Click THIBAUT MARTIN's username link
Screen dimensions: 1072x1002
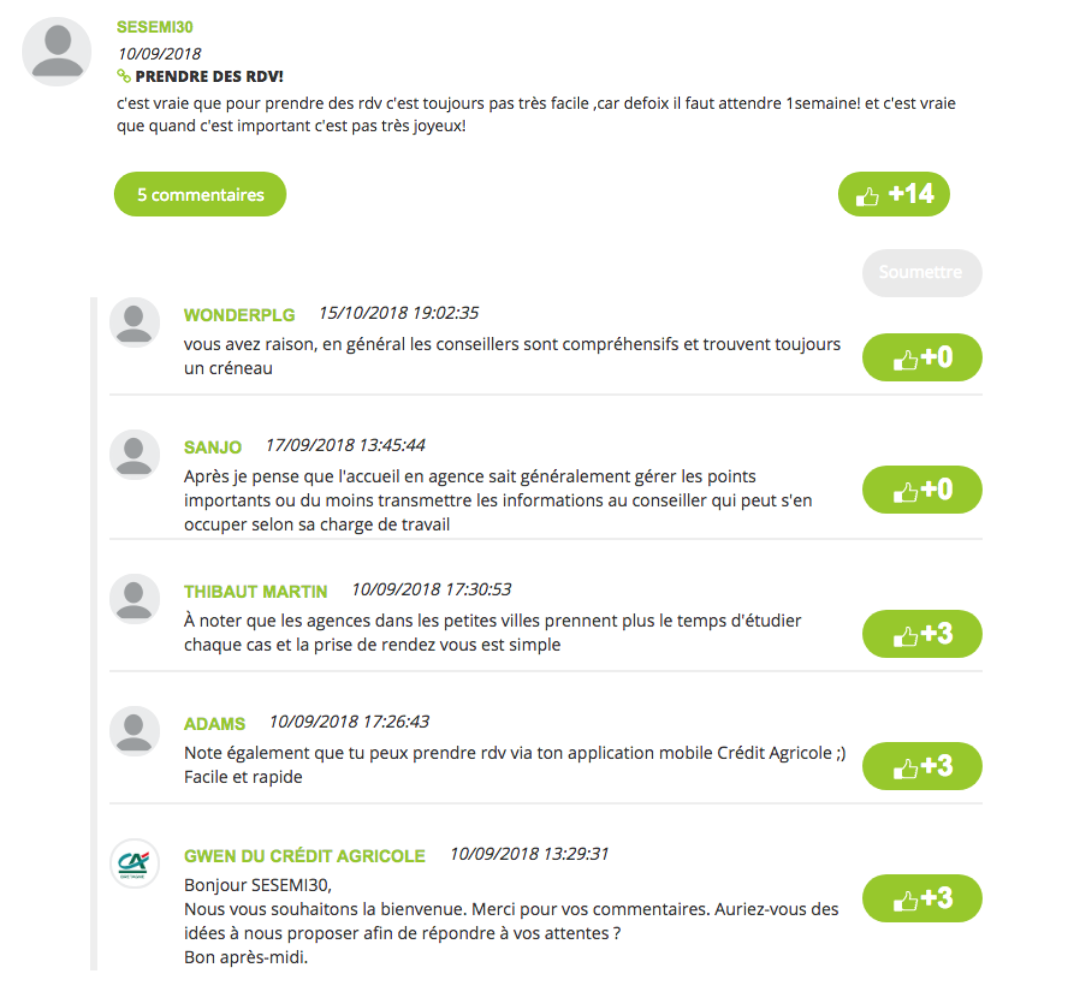point(255,592)
